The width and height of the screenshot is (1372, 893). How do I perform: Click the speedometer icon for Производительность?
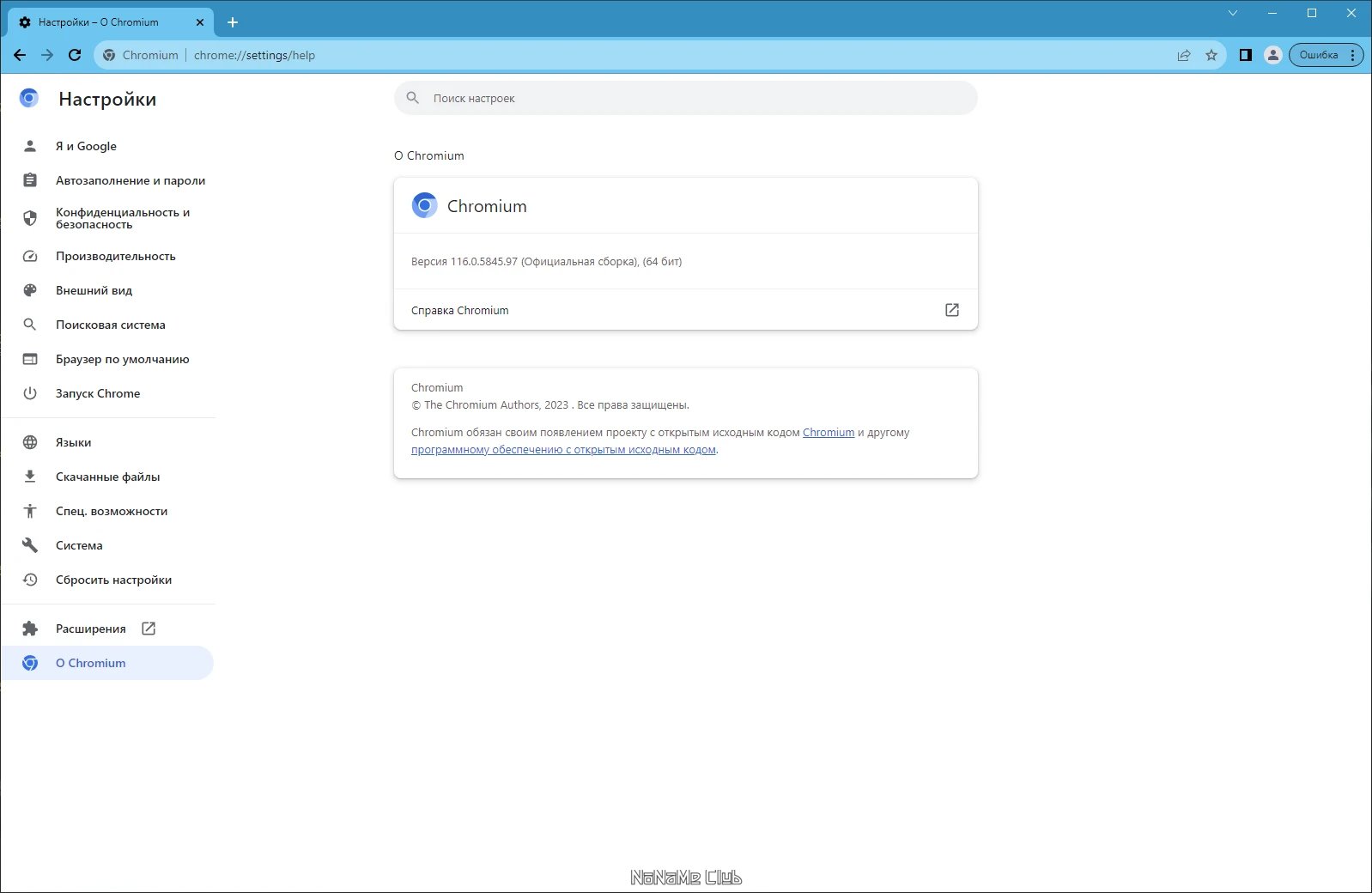(x=30, y=256)
